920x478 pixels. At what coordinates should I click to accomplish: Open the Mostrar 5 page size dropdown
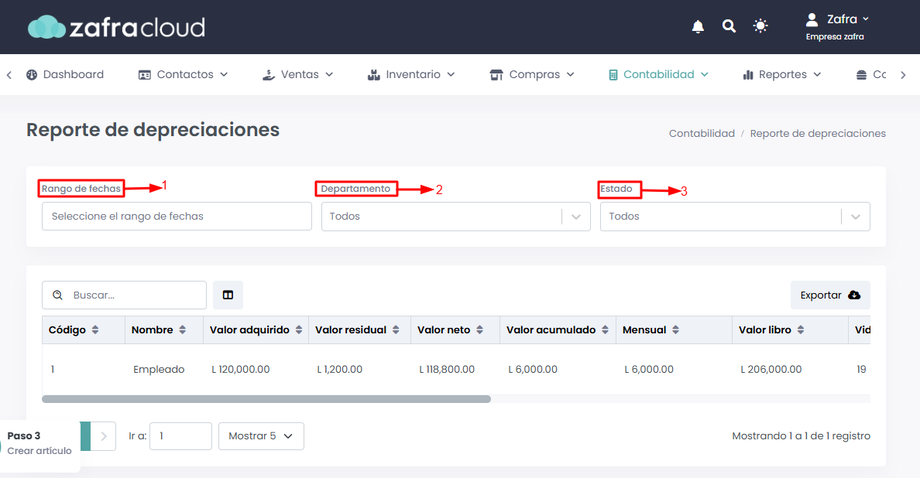point(261,436)
